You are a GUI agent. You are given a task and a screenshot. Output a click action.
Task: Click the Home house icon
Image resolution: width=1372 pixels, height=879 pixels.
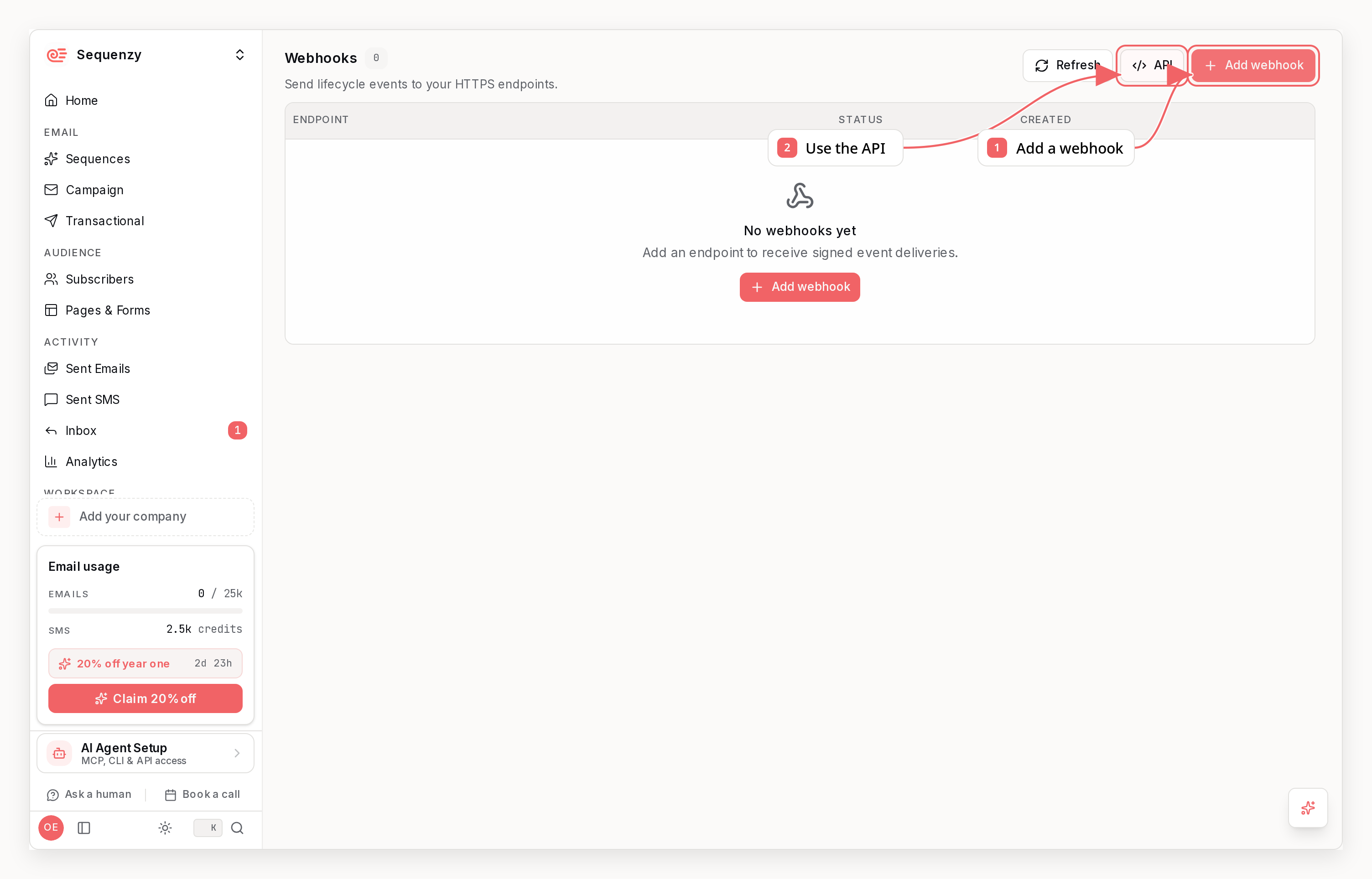point(52,100)
